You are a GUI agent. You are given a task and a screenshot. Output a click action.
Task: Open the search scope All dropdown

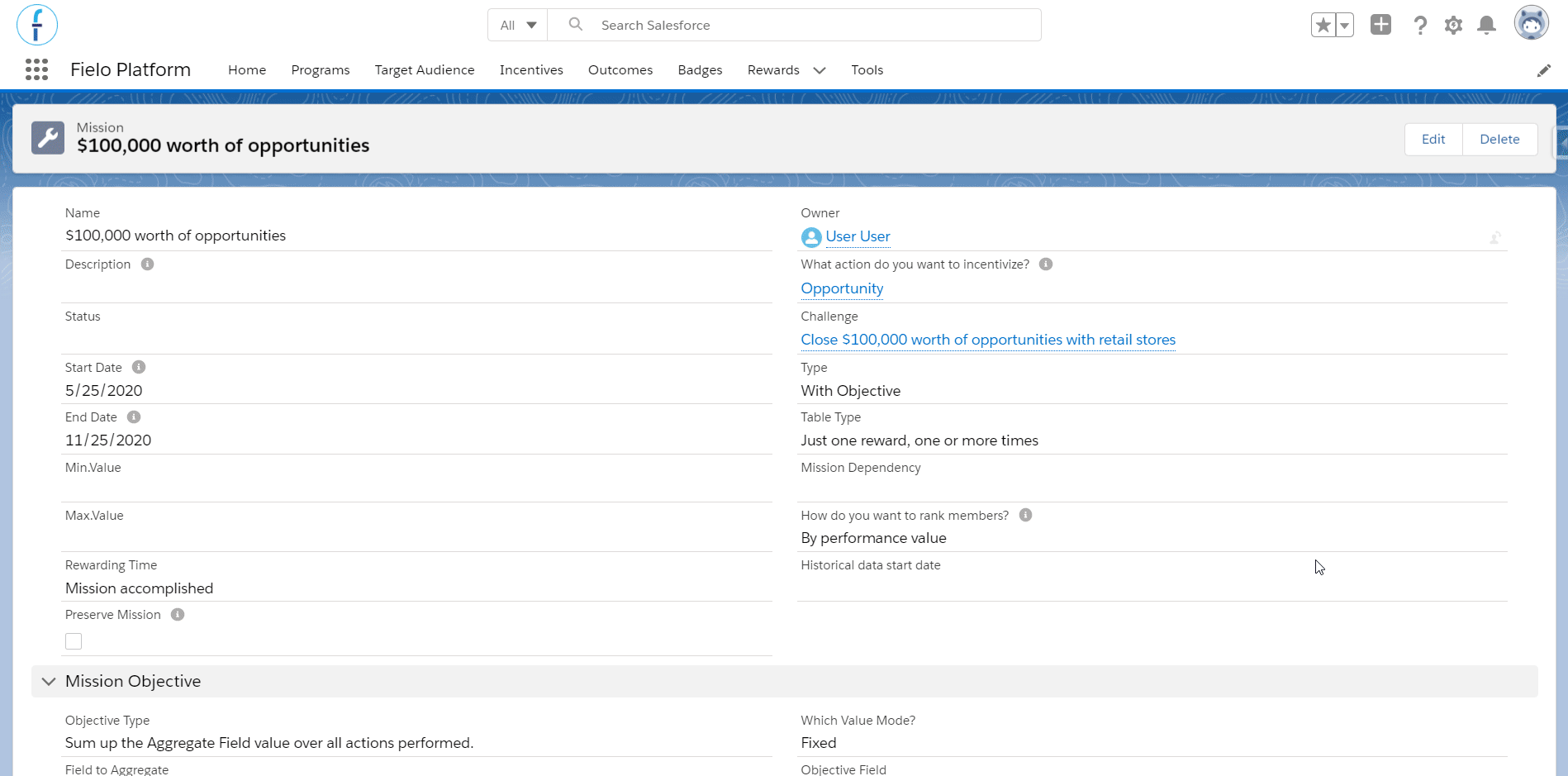click(518, 25)
